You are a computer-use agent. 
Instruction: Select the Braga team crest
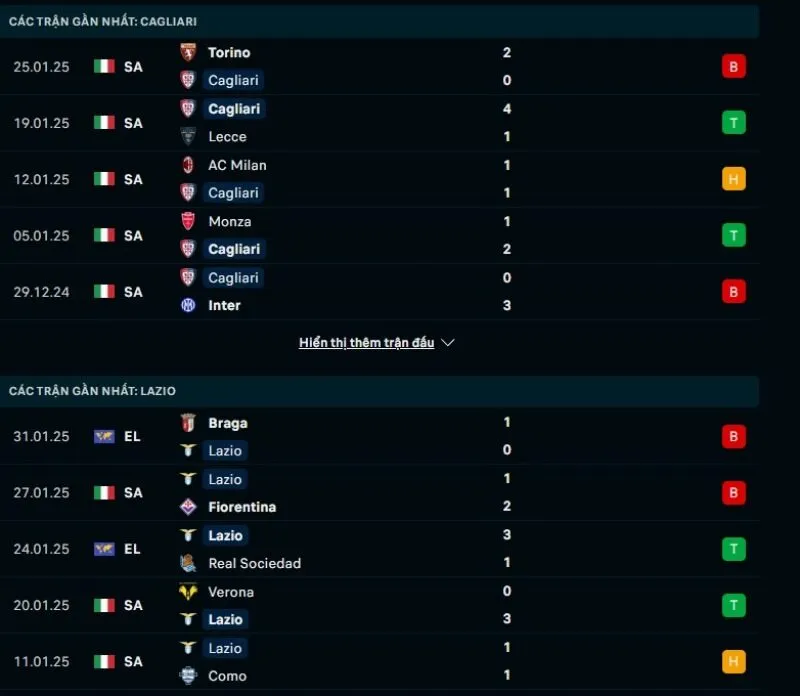(x=188, y=423)
